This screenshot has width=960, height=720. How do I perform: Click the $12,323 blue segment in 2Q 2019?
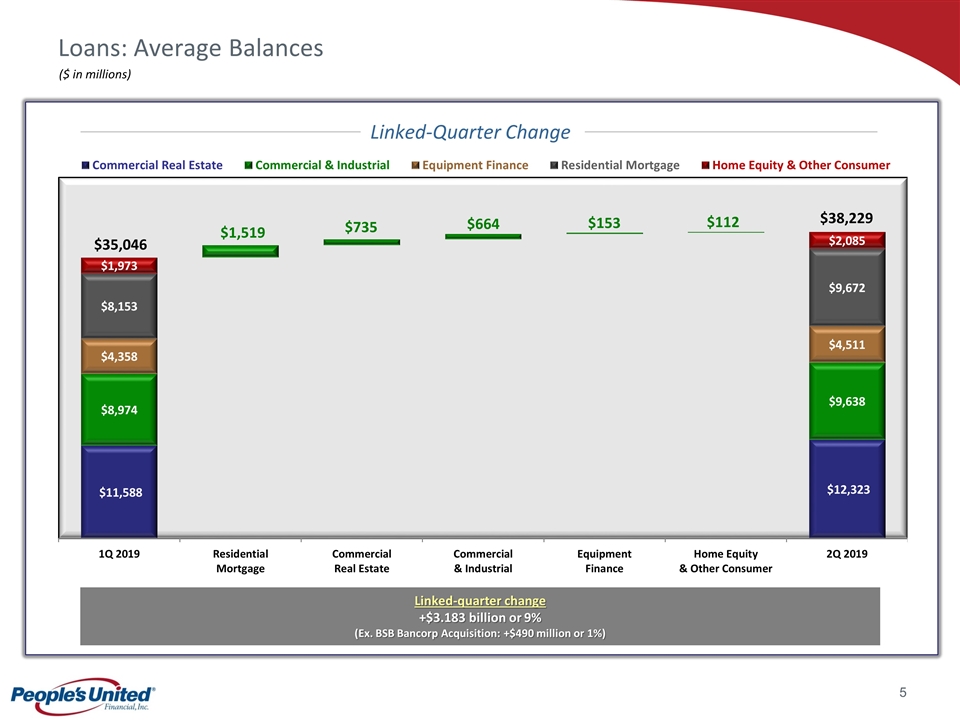[x=846, y=488]
